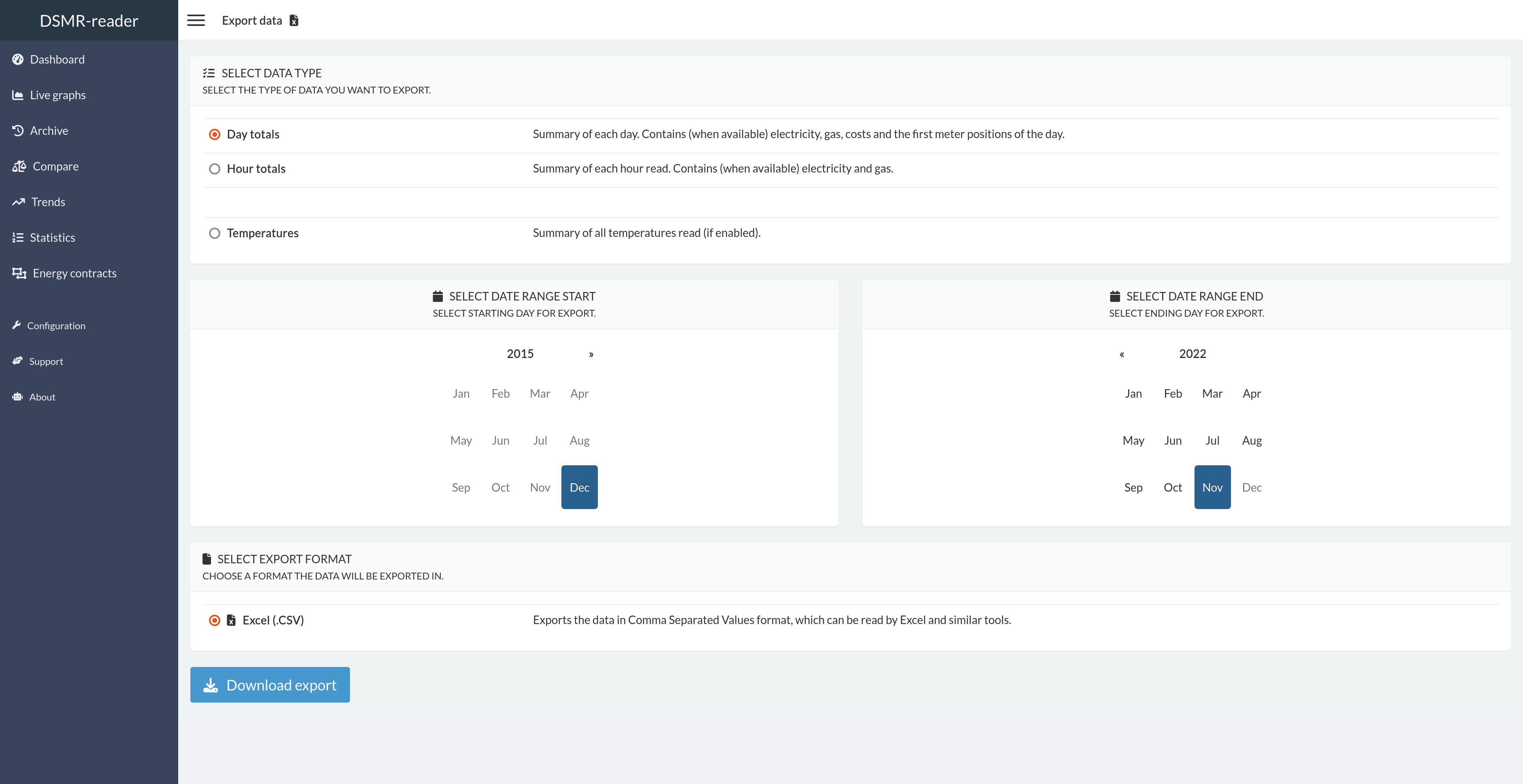
Task: Choose Sep in 2022 end calendar
Action: click(1133, 487)
